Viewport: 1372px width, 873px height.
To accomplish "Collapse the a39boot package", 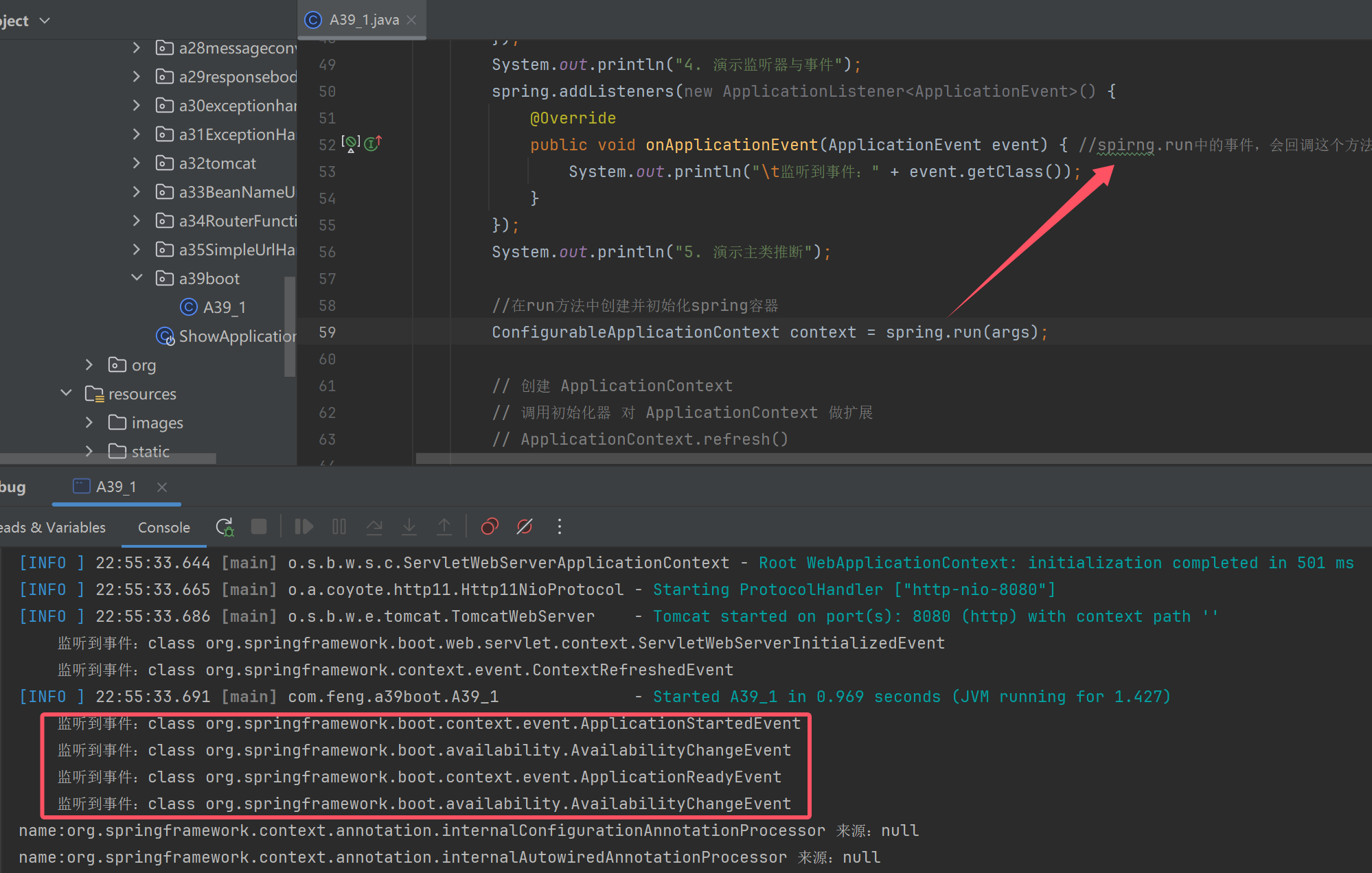I will (x=136, y=277).
